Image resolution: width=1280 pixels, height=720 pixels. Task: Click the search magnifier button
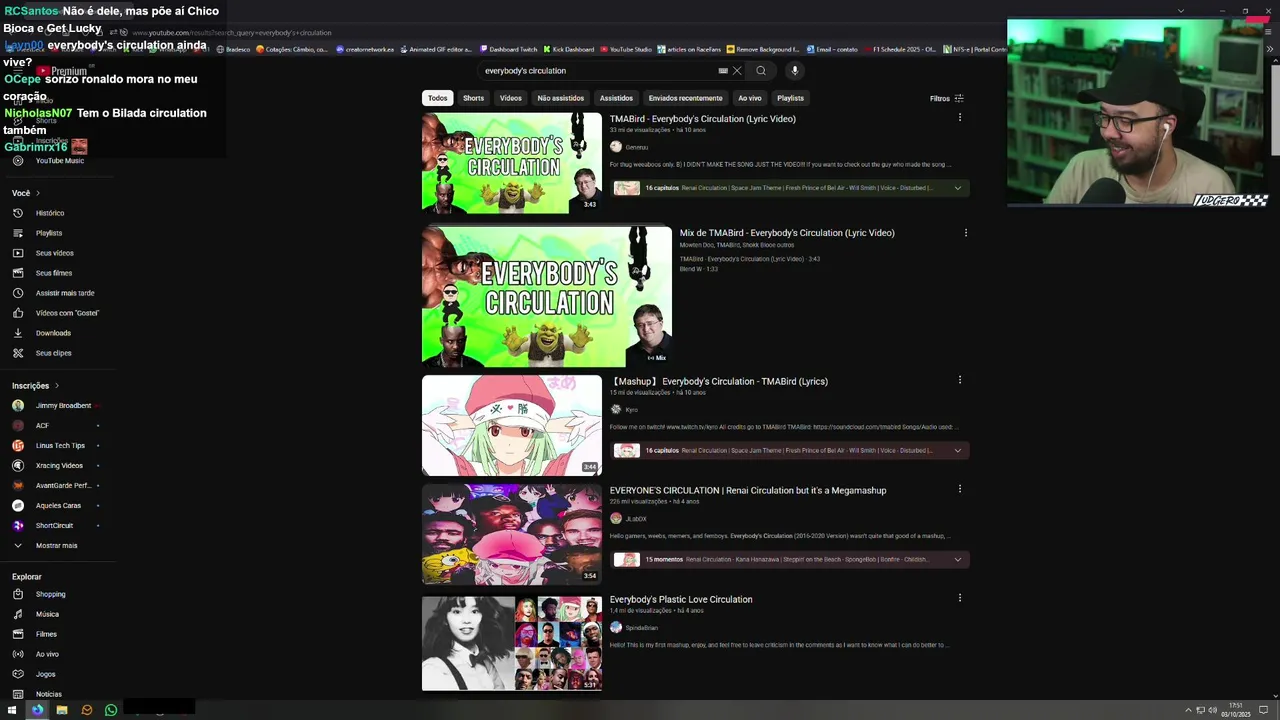click(761, 71)
